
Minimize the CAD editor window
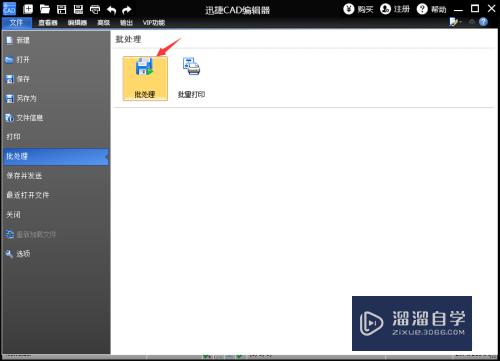[x=459, y=9]
